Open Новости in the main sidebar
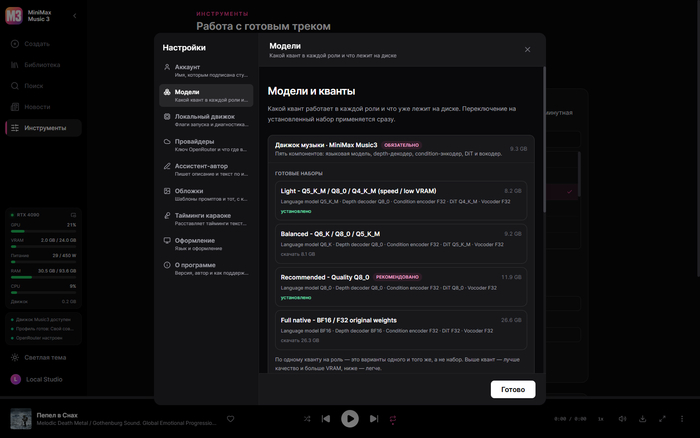Image resolution: width=700 pixels, height=438 pixels. click(43, 107)
